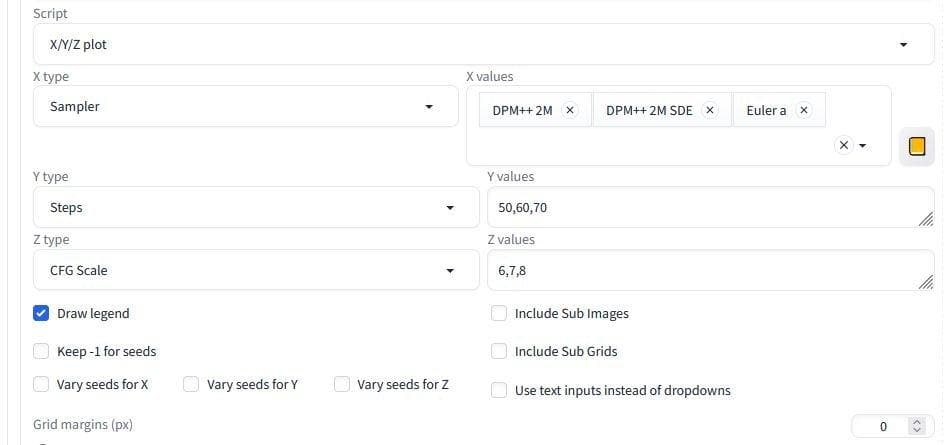Viewport: 945px width, 445px height.
Task: Clear all X values with the X icon
Action: [843, 146]
